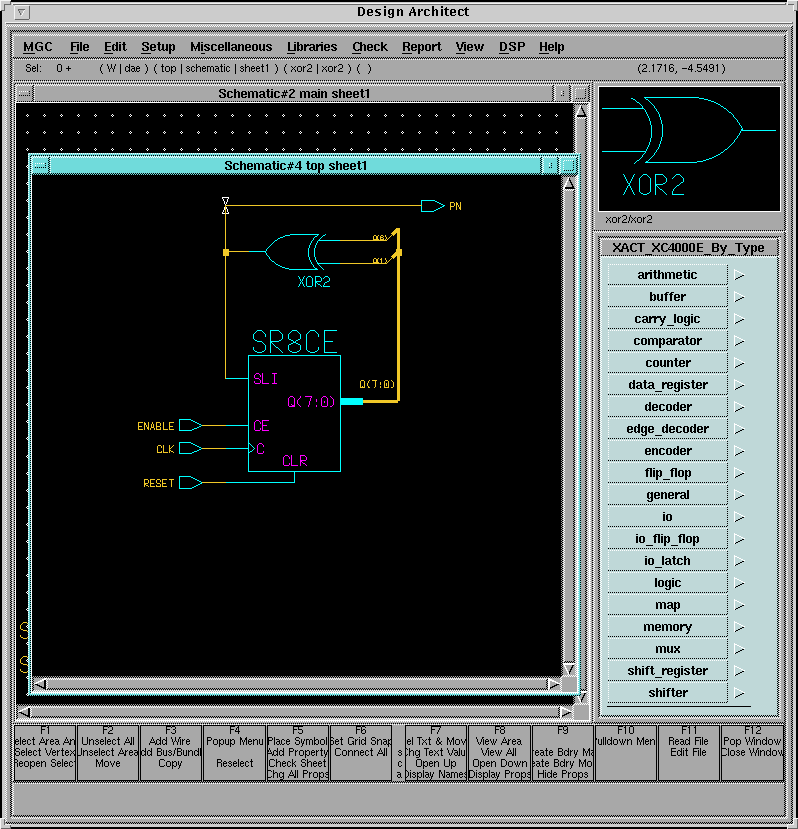Open the Libraries menu

pos(312,47)
